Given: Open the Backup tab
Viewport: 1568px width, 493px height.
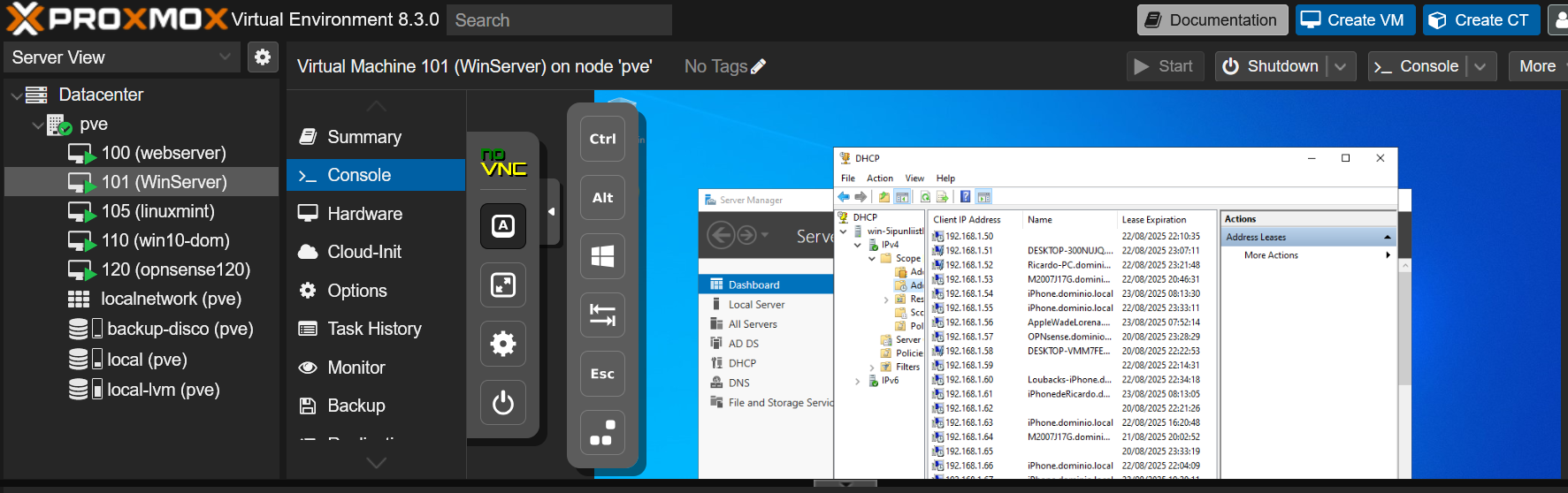Looking at the screenshot, I should tap(376, 406).
